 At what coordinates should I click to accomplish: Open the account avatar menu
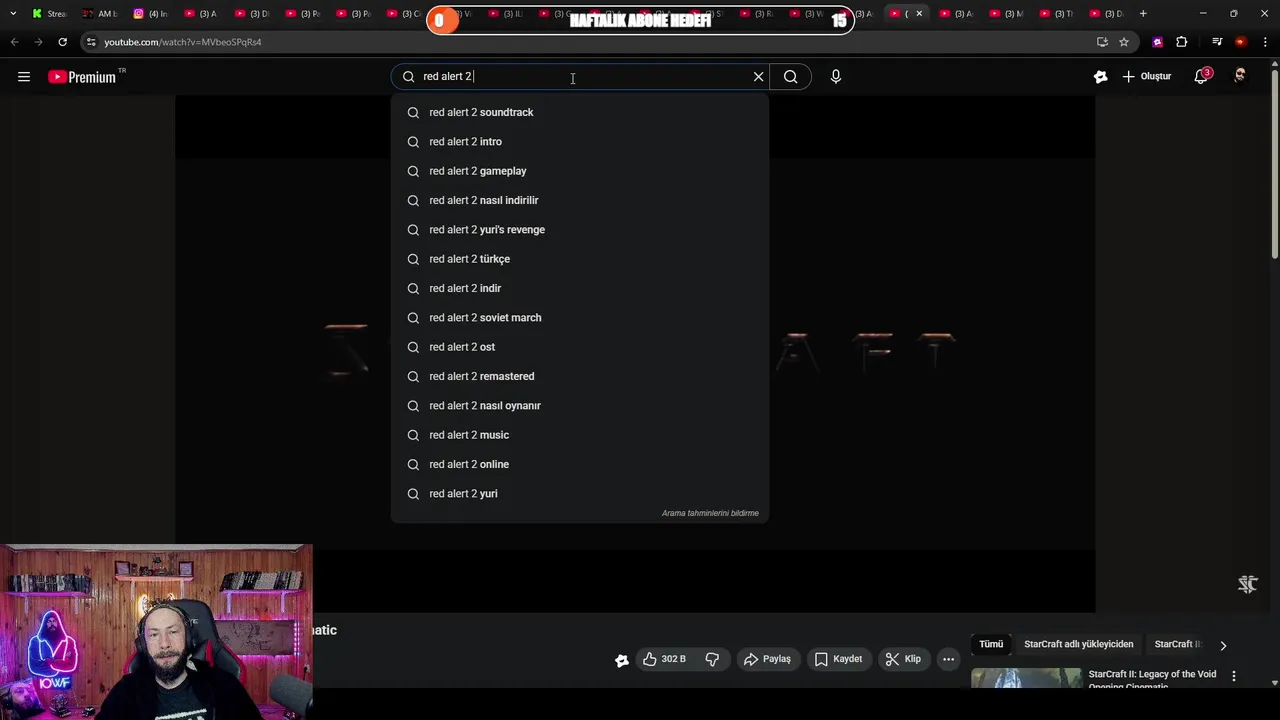1240,77
